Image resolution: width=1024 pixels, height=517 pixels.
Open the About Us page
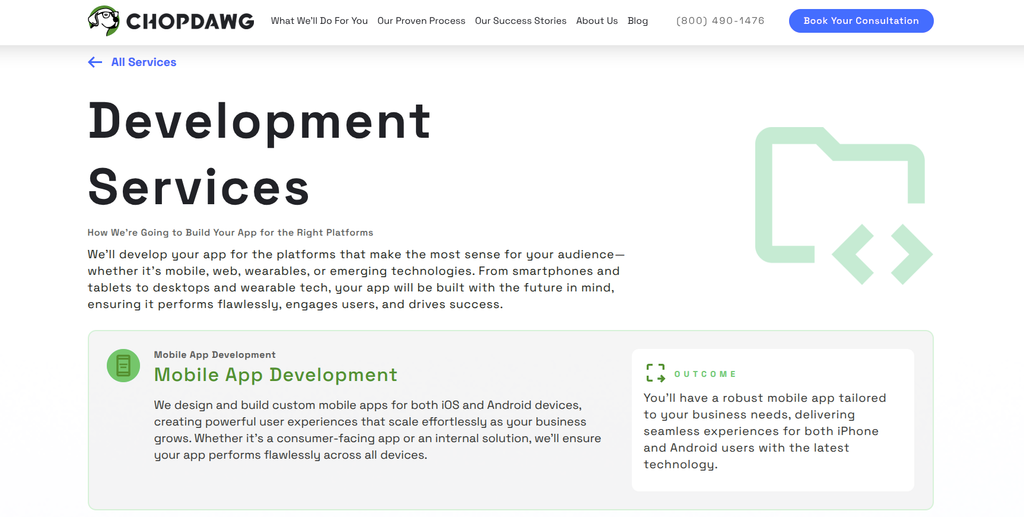[x=597, y=21]
